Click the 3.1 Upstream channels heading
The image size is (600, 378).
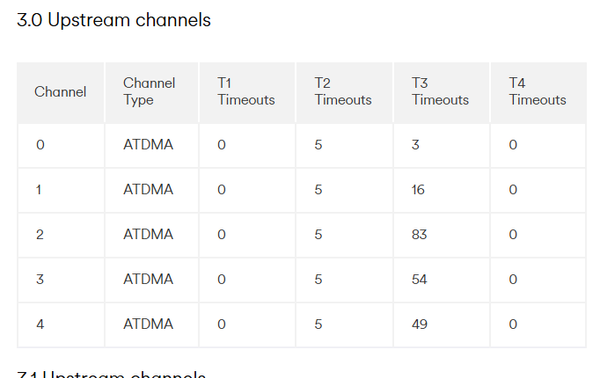click(111, 374)
